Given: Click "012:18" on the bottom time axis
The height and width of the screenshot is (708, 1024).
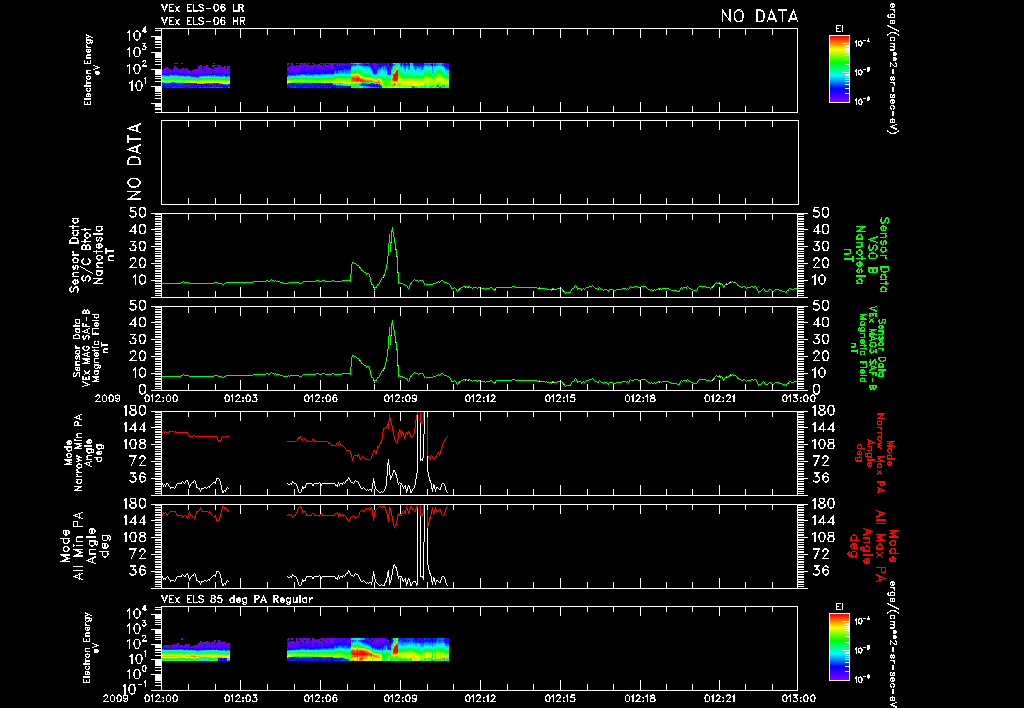Looking at the screenshot, I should tap(639, 698).
